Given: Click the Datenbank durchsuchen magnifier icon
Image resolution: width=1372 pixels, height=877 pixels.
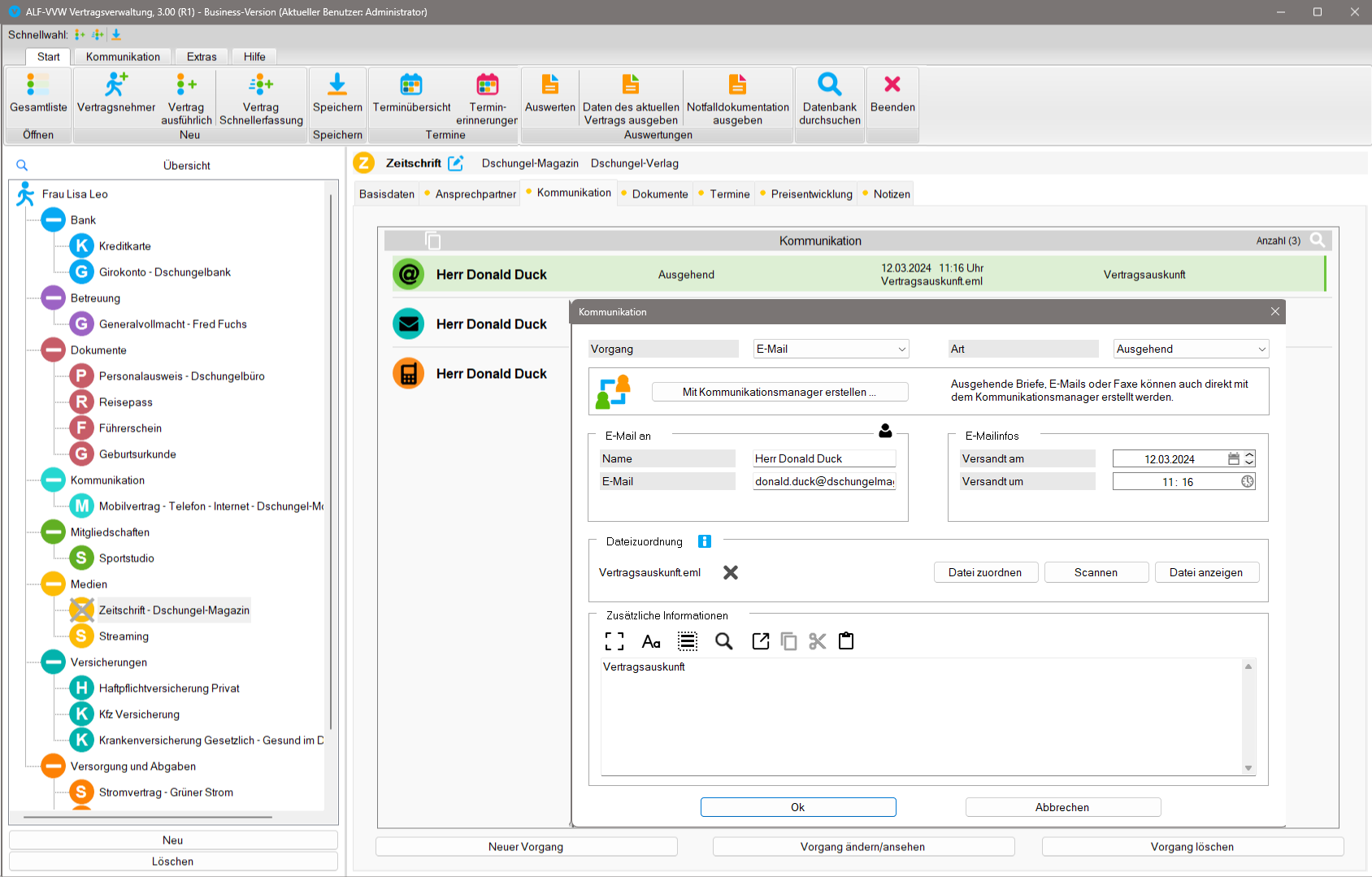Looking at the screenshot, I should click(x=829, y=85).
